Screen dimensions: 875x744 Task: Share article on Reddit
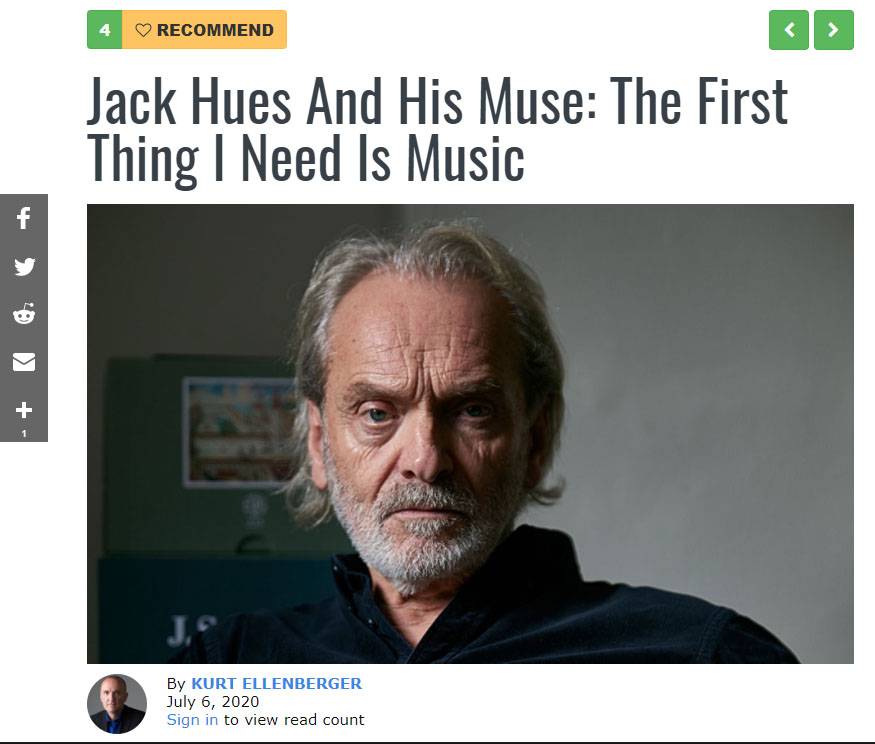pos(23,314)
